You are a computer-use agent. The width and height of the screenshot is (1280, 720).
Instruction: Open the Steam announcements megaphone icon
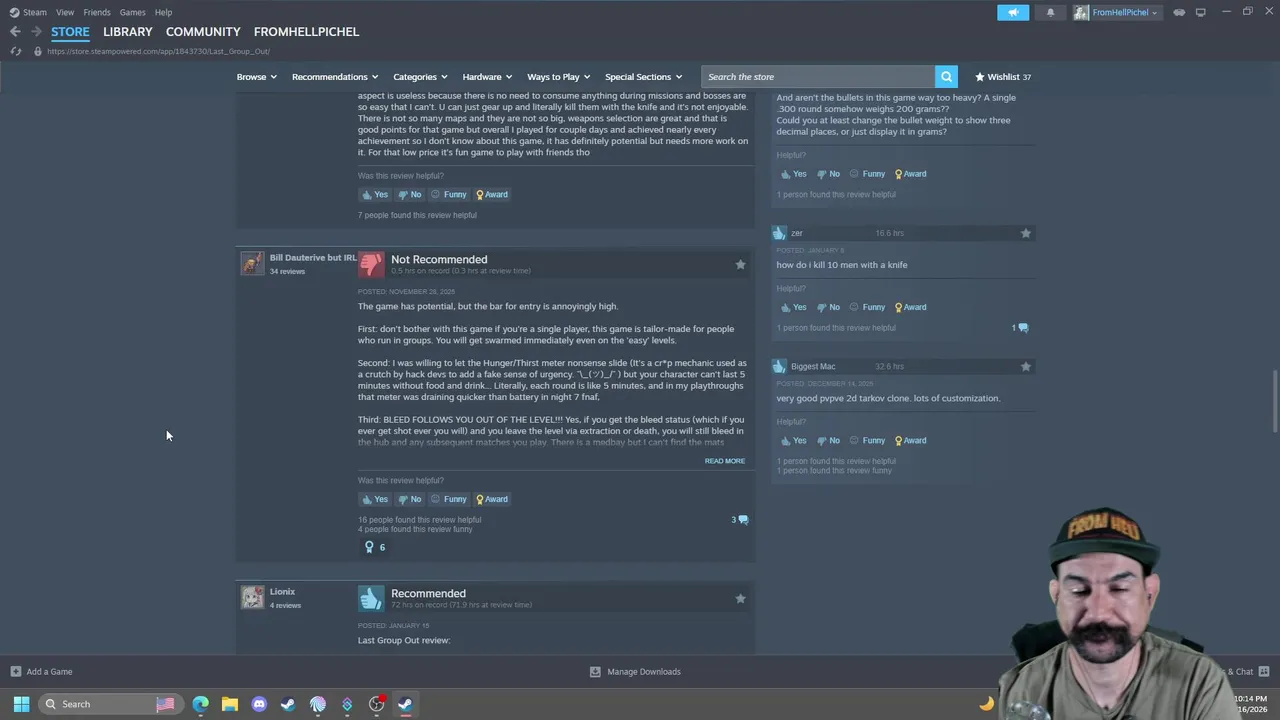click(x=1012, y=12)
